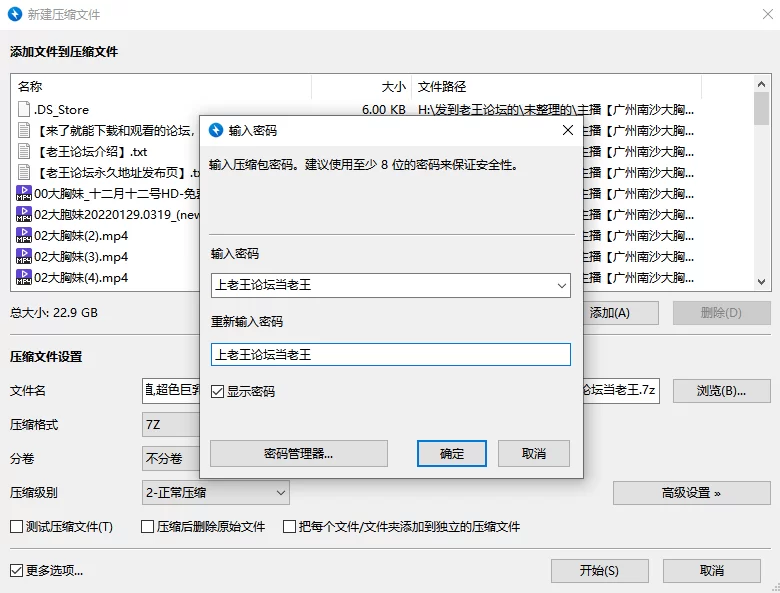Viewport: 780px width, 593px height.
Task: Select MP4 icon of 02大胸妹(4).mp4
Action: tap(24, 277)
